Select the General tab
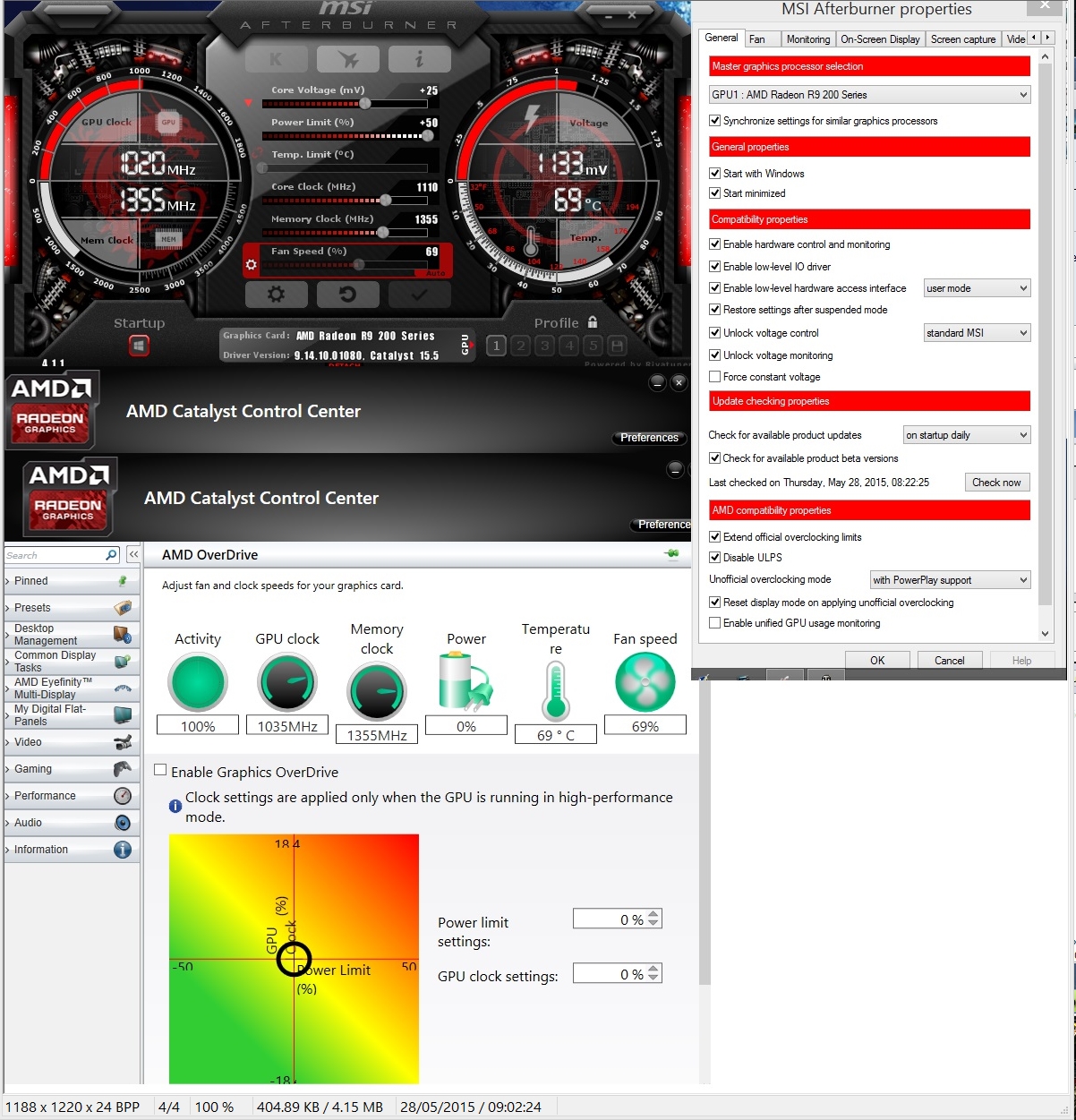 pos(722,38)
